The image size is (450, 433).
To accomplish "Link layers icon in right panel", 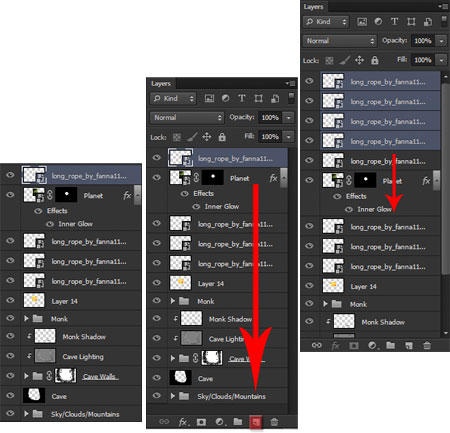I will point(317,345).
